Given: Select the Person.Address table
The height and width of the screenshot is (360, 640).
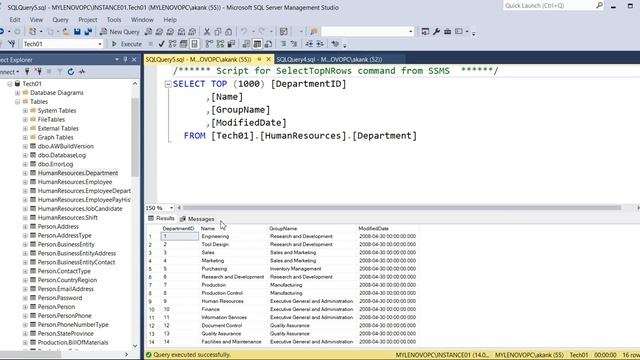Looking at the screenshot, I should pyautogui.click(x=58, y=227).
